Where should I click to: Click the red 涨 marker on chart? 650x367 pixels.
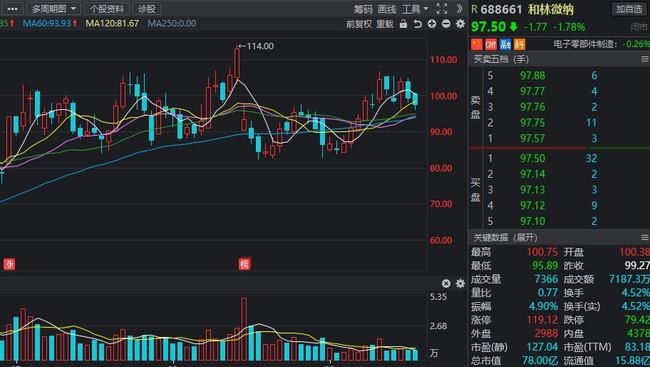coord(9,264)
